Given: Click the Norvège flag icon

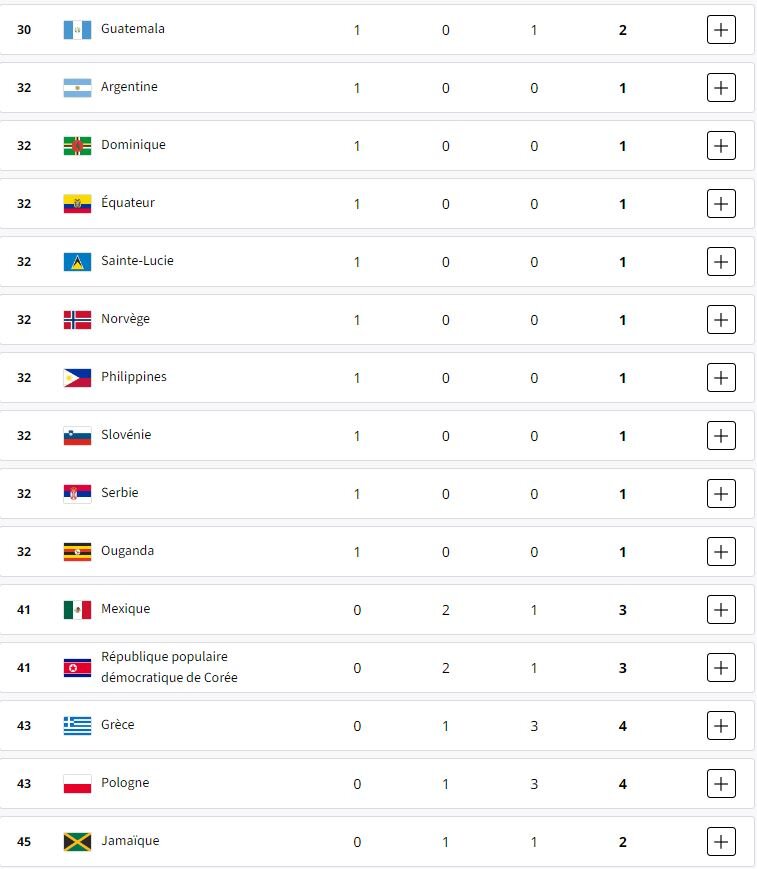Looking at the screenshot, I should [x=77, y=320].
